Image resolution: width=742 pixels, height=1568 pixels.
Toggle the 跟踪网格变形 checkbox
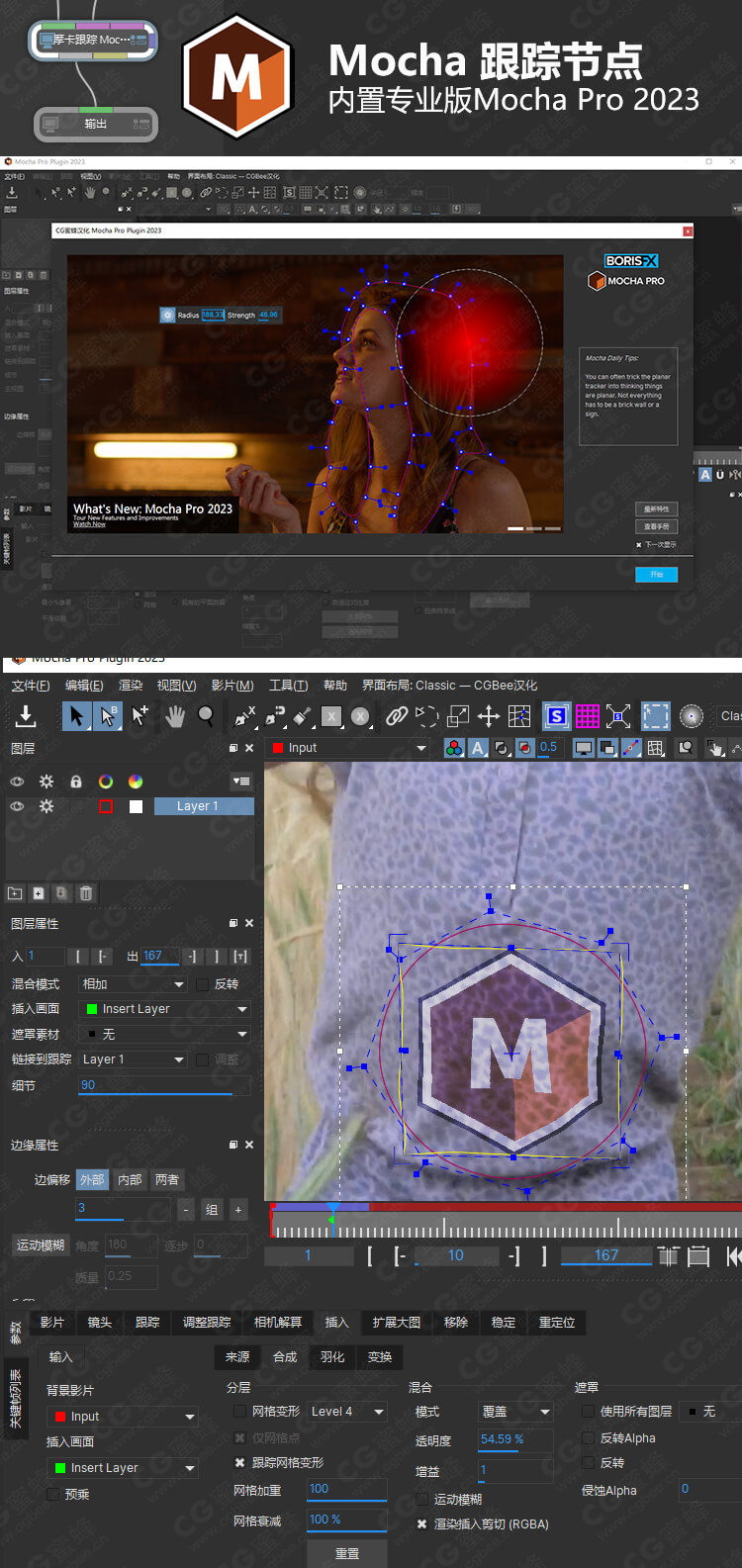pyautogui.click(x=239, y=1463)
